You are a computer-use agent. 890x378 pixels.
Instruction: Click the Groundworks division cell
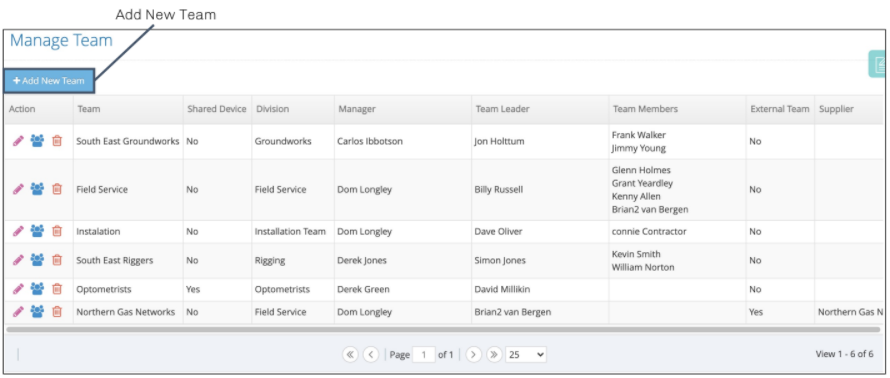click(283, 141)
